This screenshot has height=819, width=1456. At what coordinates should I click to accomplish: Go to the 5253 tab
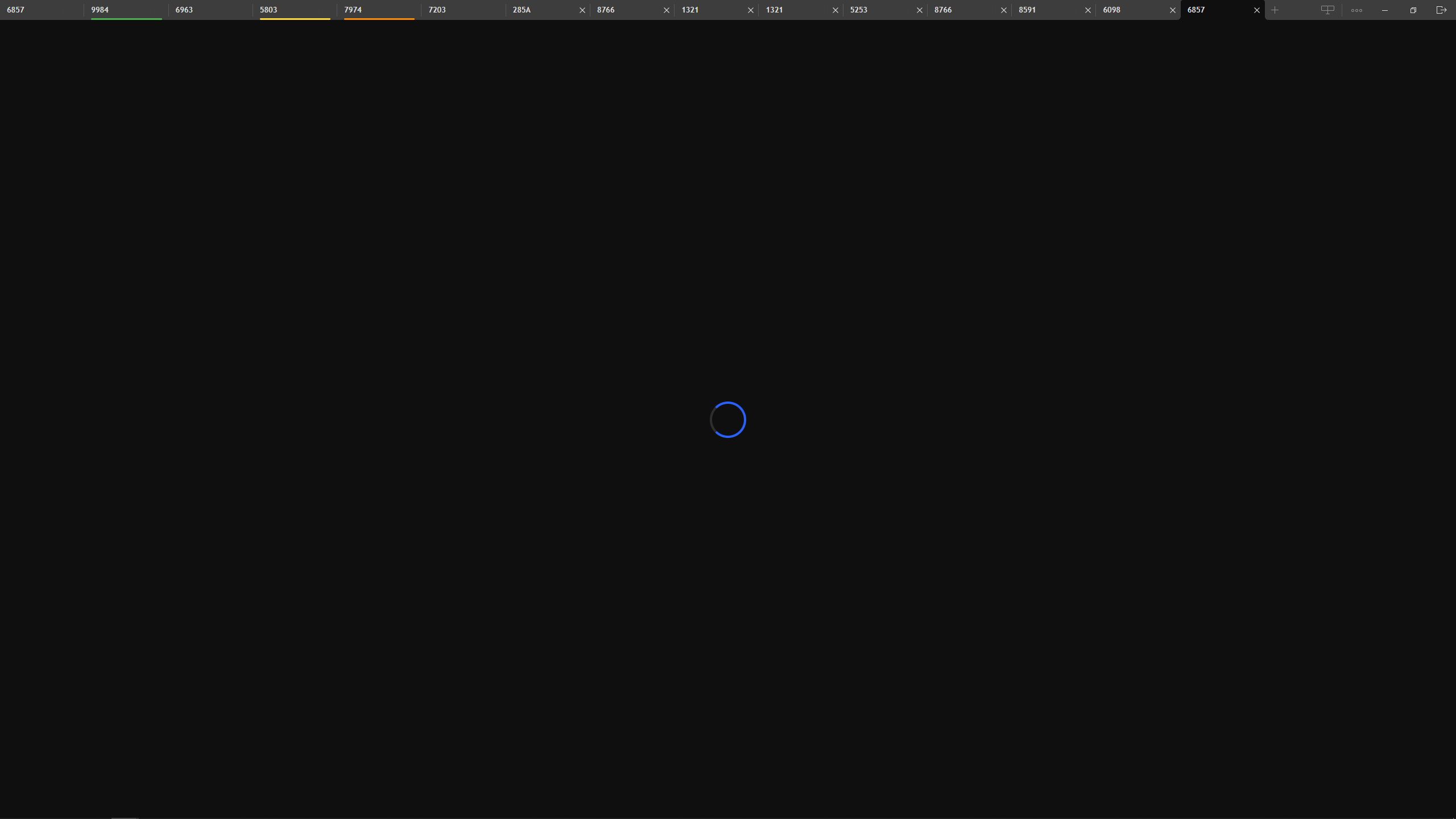pos(878,10)
